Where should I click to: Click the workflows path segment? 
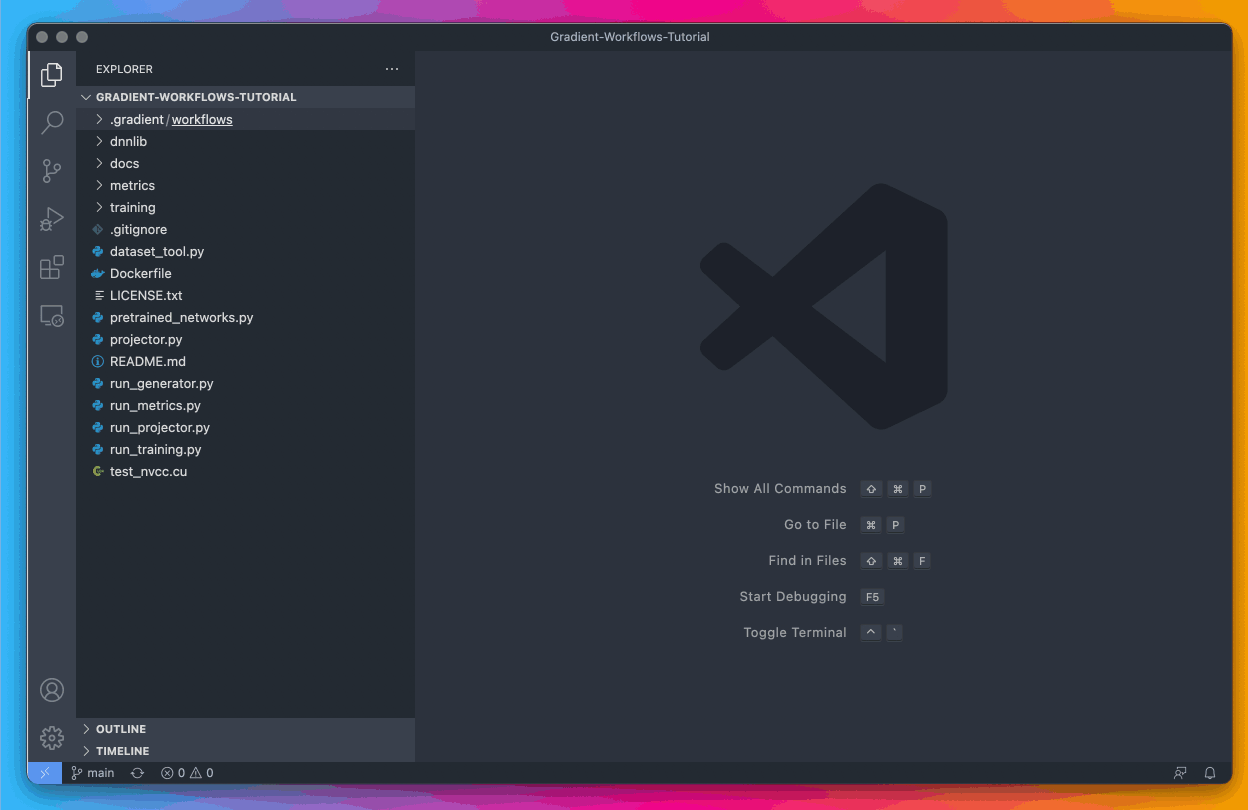202,119
